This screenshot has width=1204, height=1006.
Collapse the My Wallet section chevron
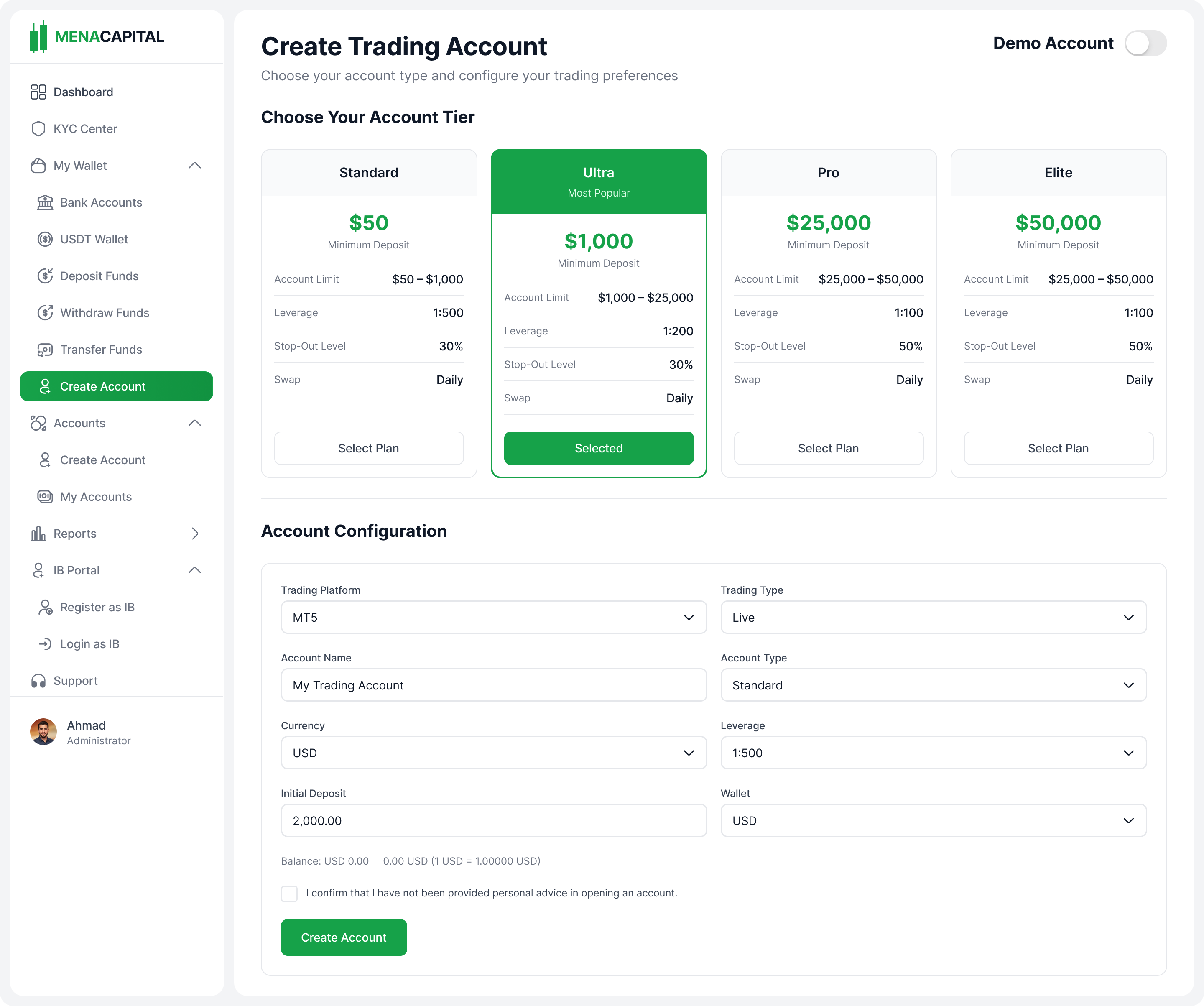pyautogui.click(x=195, y=166)
